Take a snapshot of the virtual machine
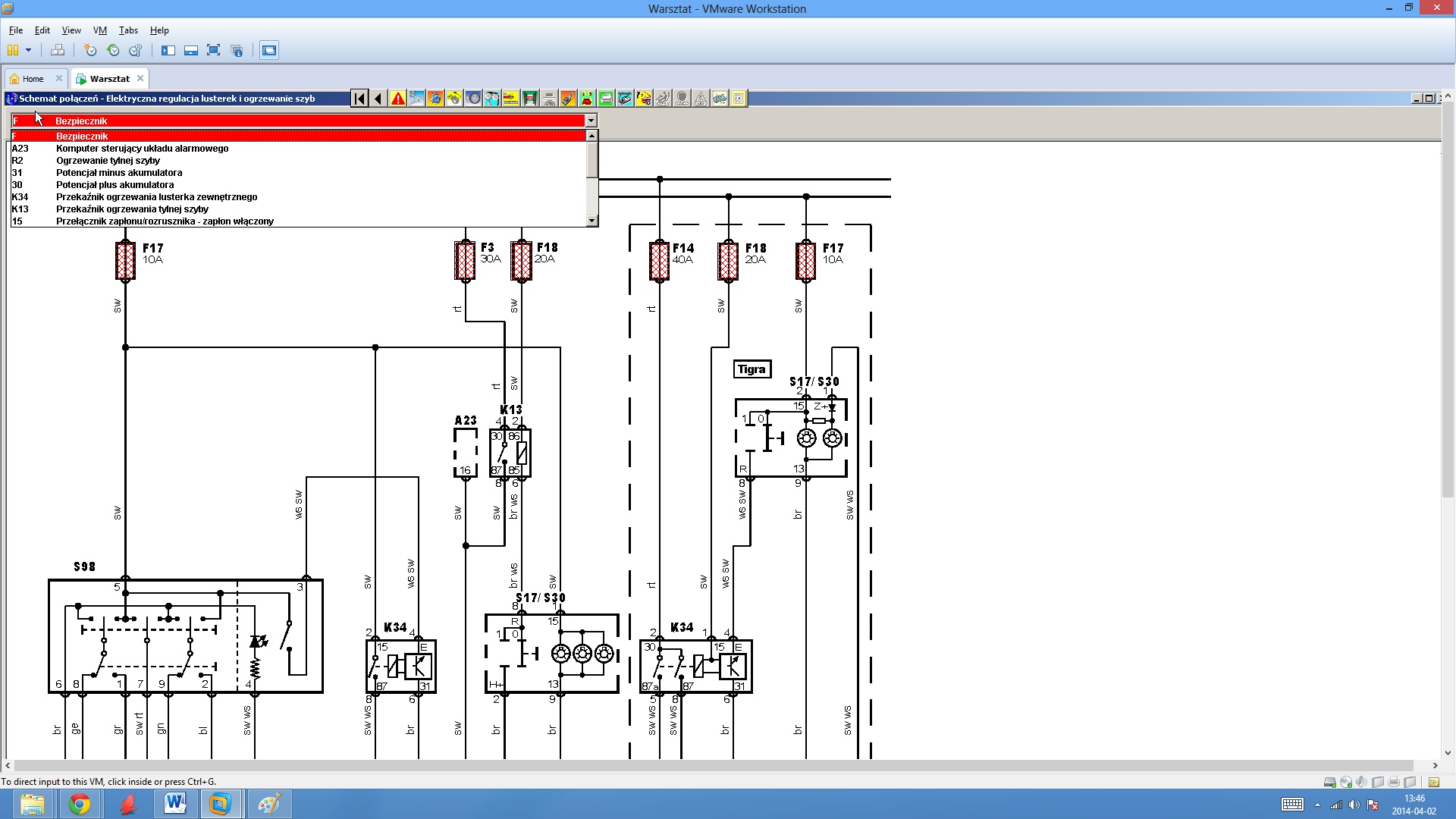 coord(90,51)
